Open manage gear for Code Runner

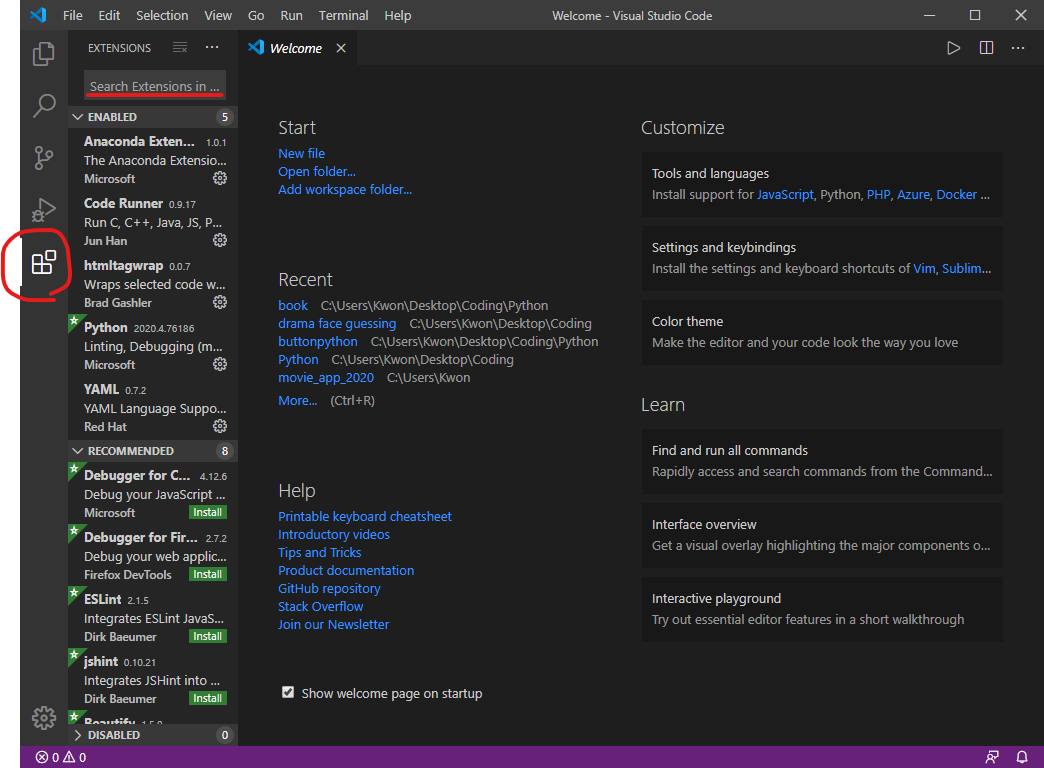[x=220, y=240]
